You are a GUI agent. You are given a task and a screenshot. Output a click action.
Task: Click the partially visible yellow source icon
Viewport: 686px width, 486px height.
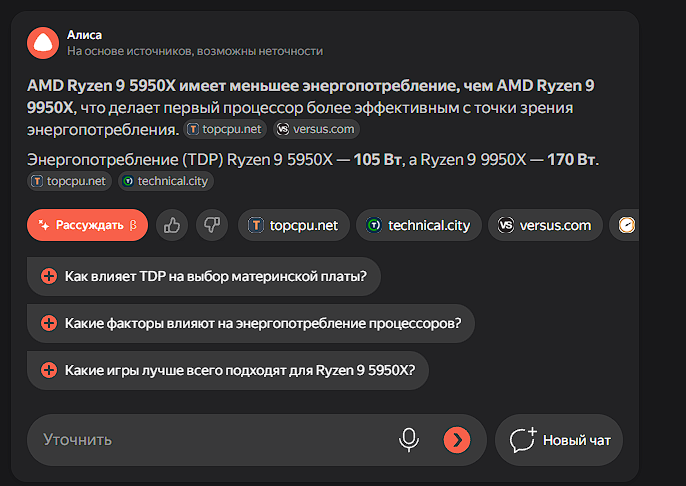pos(627,225)
